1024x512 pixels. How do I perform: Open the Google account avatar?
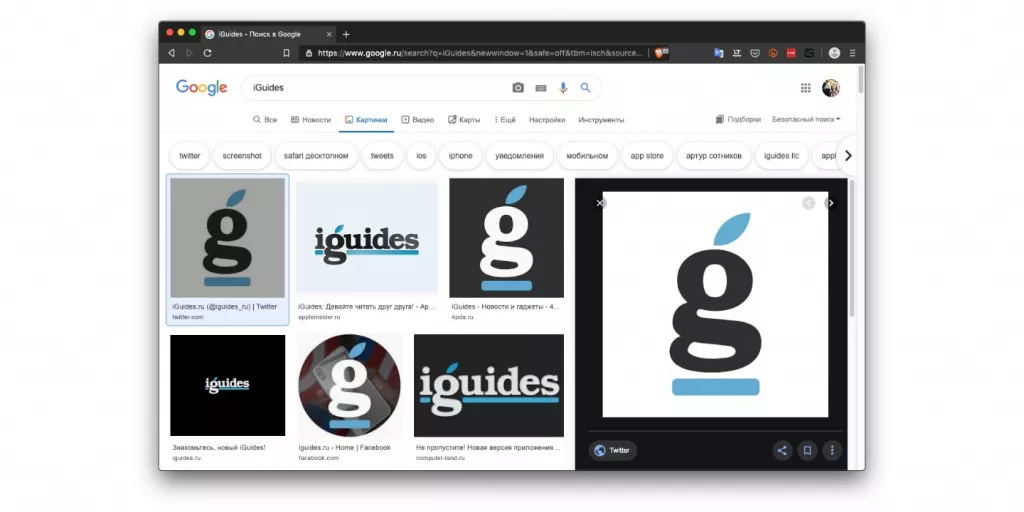pyautogui.click(x=831, y=88)
